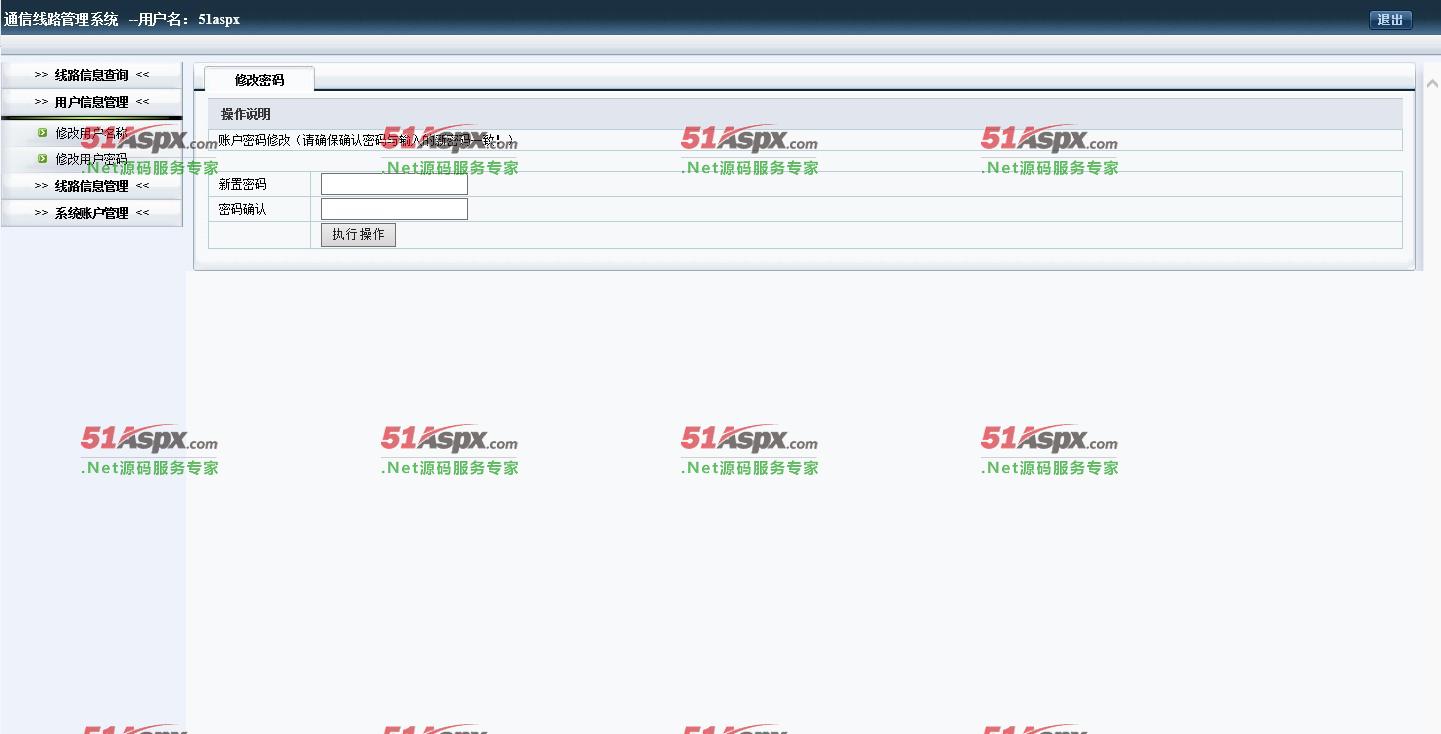Click the 操作说明 heading text
This screenshot has width=1441, height=734.
tap(245, 114)
